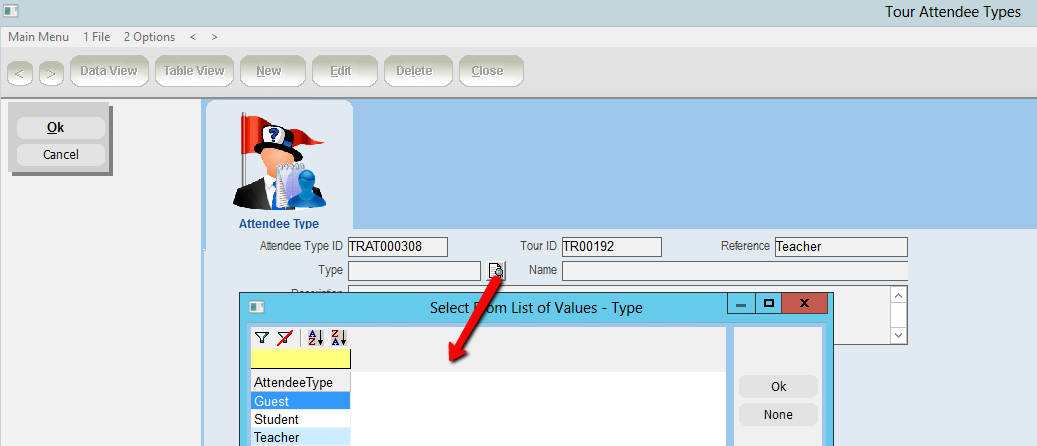Screen dimensions: 1037x446
Task: Click the dialog's title bar system icon
Action: pos(256,307)
